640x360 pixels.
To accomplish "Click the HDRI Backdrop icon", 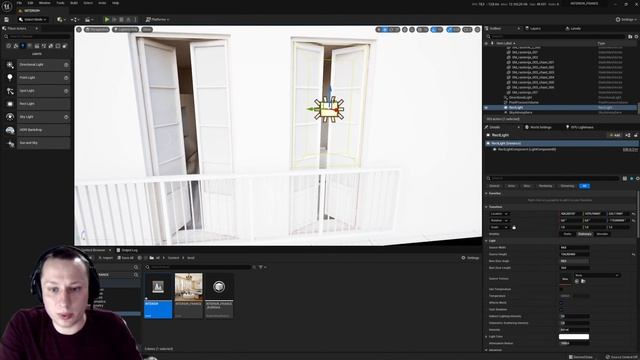I will tap(10, 130).
